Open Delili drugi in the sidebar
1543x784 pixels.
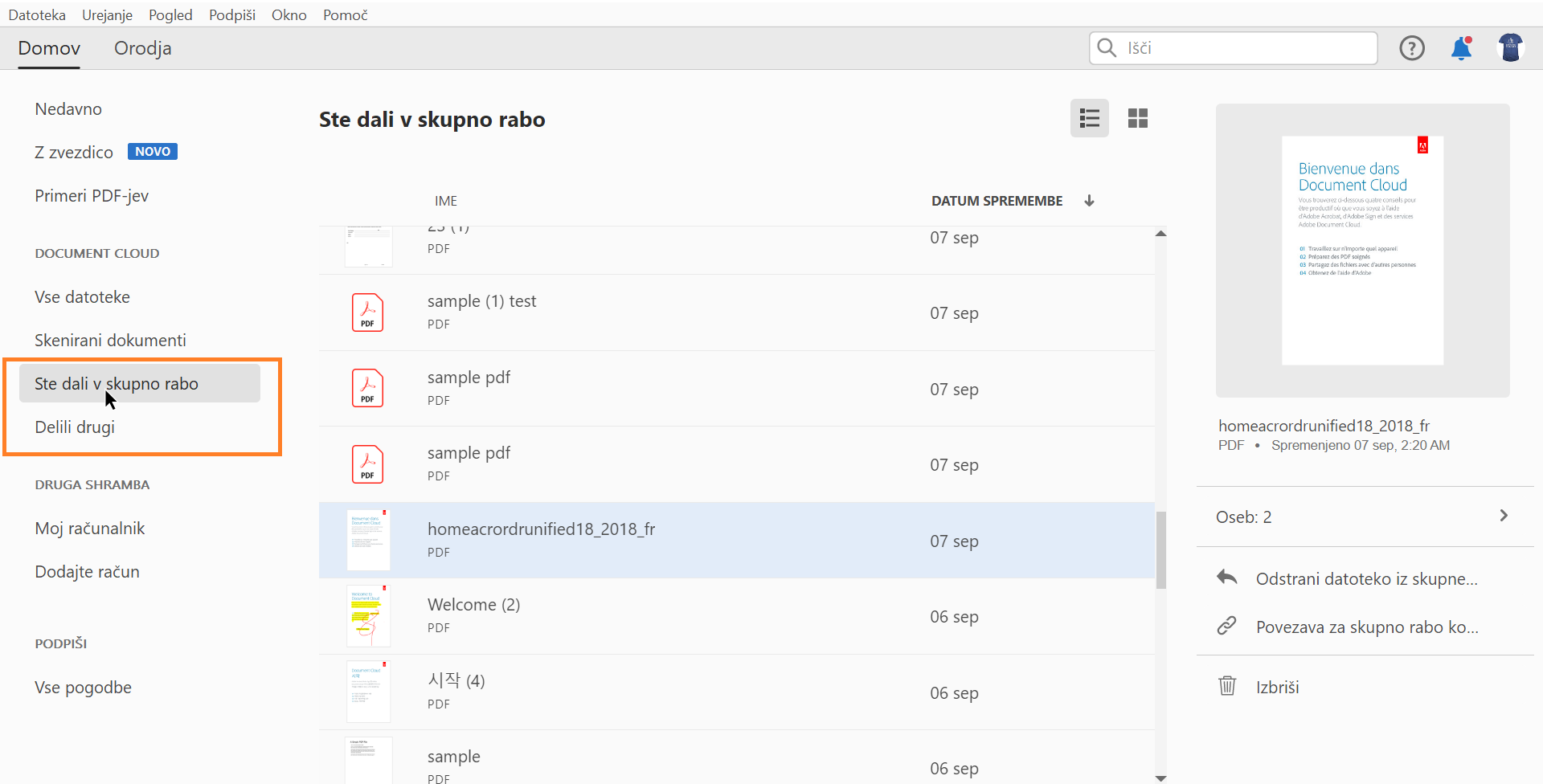point(75,427)
